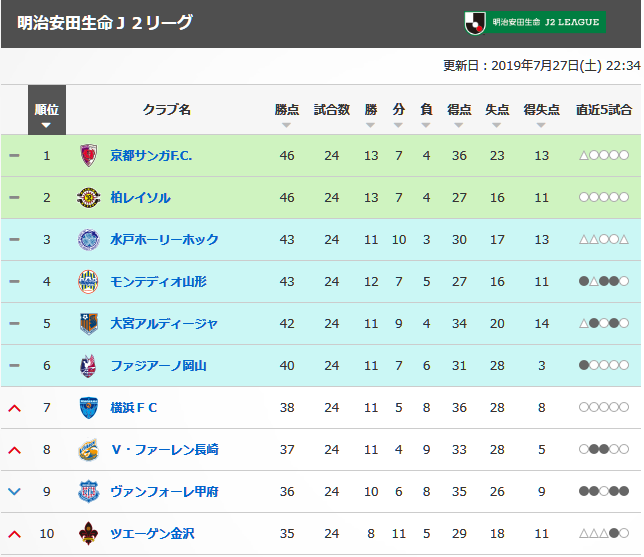The height and width of the screenshot is (557, 644).
Task: Click the Kashiwa Reysol club emblem
Action: pos(88,198)
